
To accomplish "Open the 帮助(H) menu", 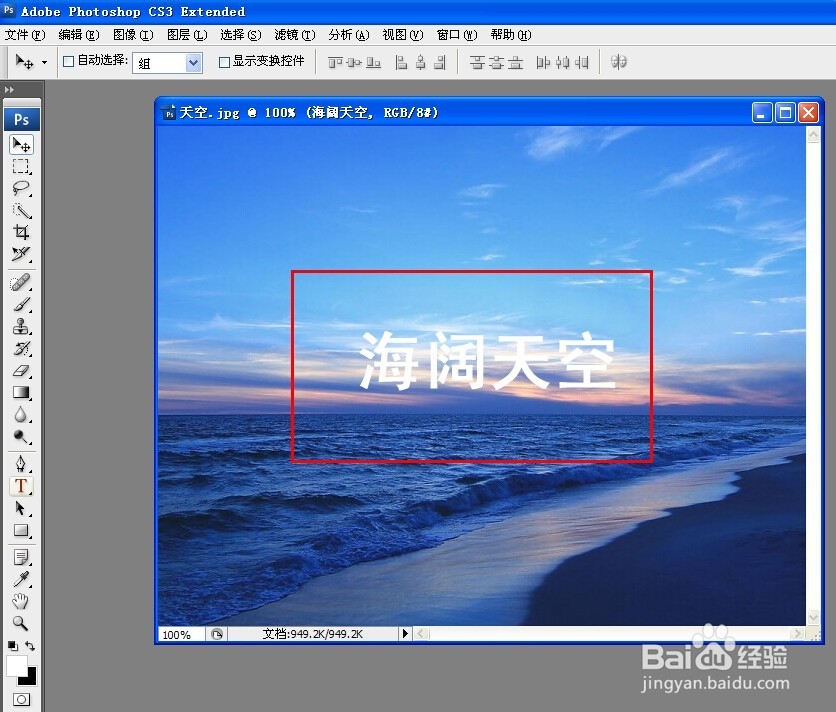I will click(511, 35).
